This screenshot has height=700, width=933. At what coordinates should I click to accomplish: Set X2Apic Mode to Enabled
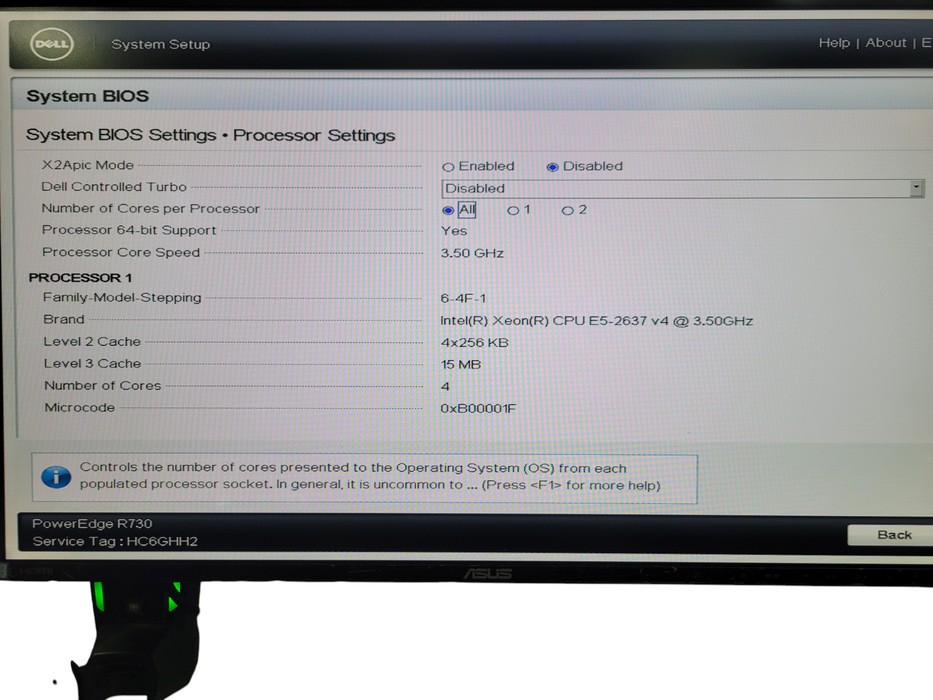tap(448, 167)
